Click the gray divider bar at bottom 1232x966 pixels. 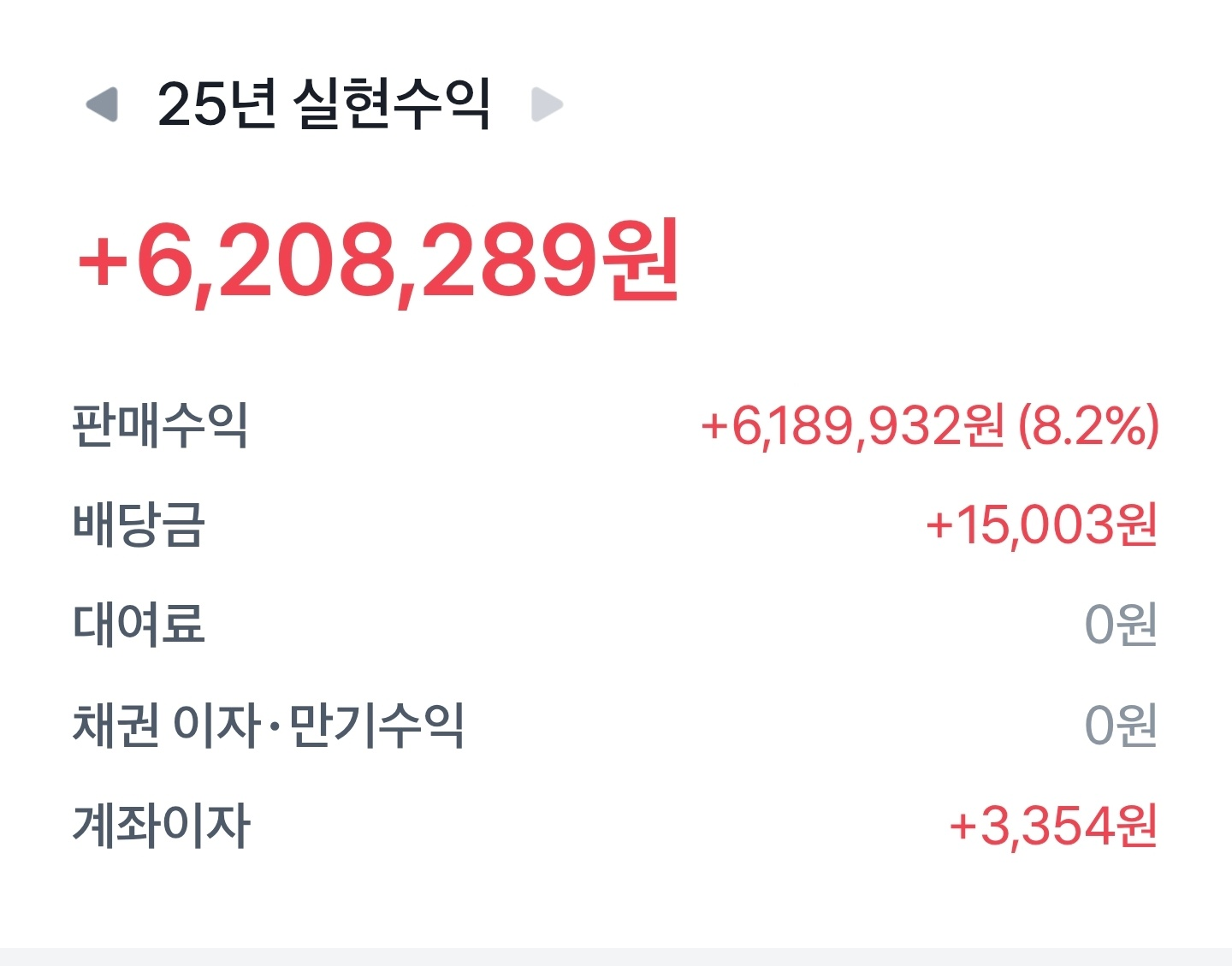(x=616, y=957)
